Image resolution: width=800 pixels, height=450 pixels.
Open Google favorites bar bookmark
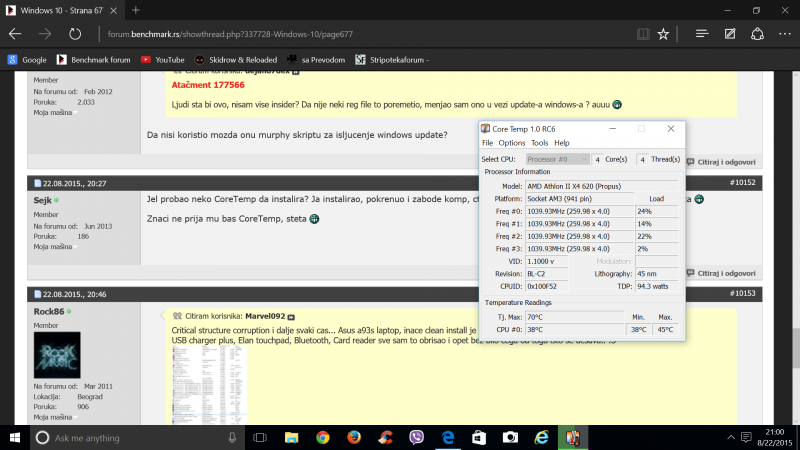(x=27, y=60)
